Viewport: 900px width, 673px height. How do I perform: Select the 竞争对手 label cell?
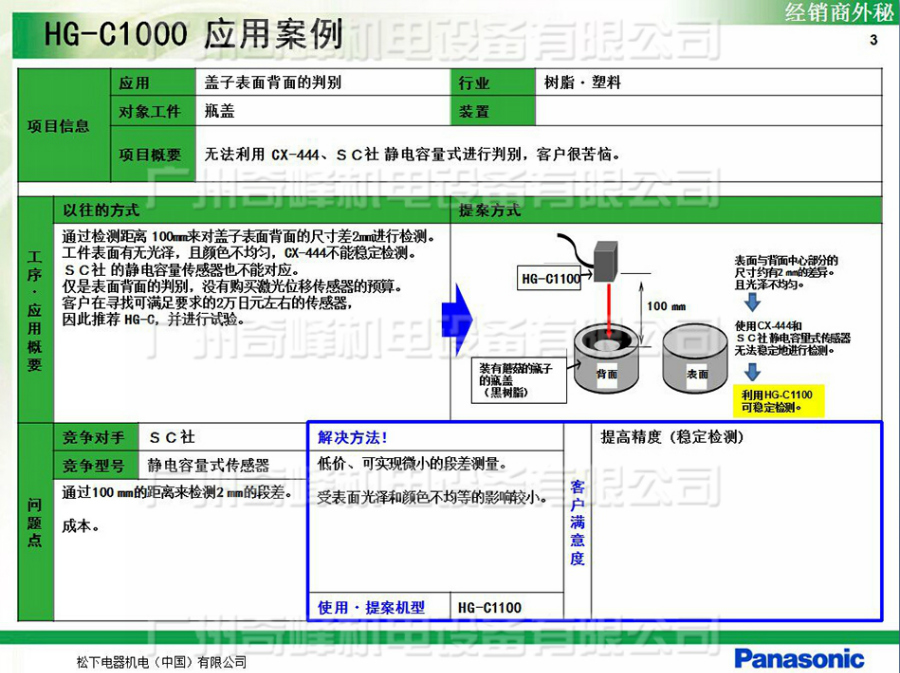coord(95,437)
